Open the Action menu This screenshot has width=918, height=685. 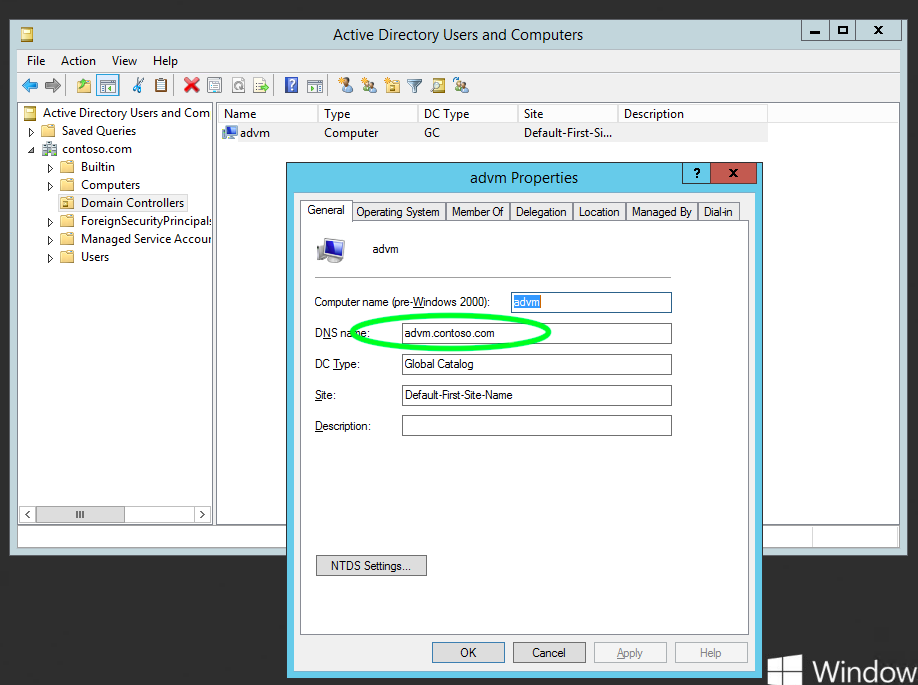[78, 60]
